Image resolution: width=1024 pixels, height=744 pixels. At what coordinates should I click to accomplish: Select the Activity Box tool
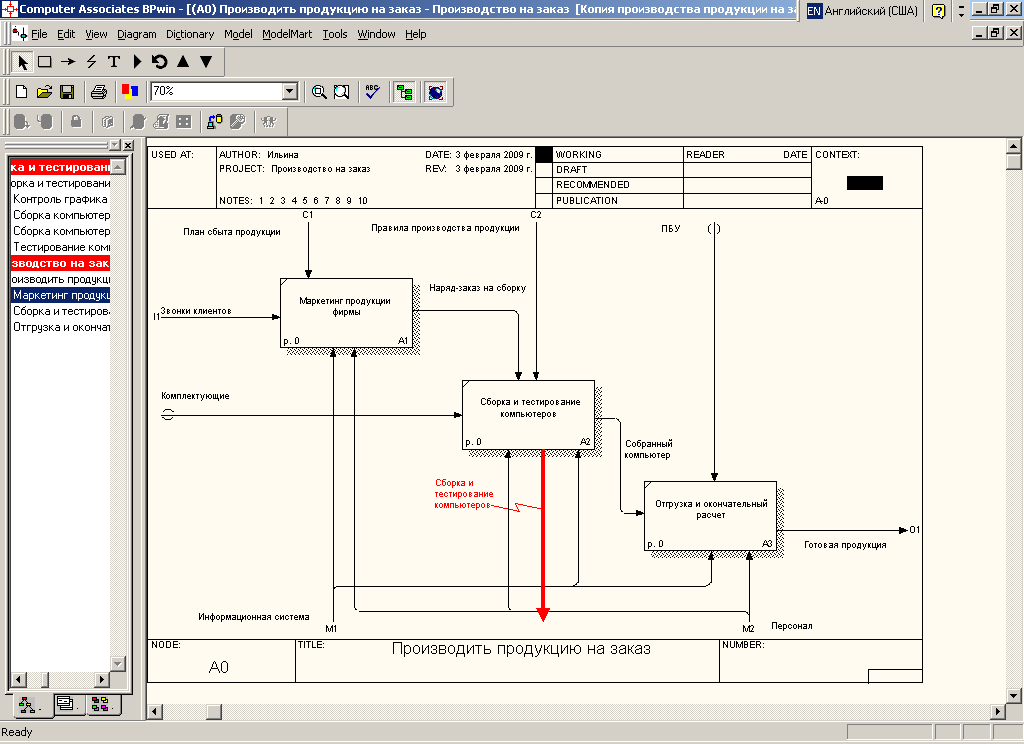click(44, 62)
